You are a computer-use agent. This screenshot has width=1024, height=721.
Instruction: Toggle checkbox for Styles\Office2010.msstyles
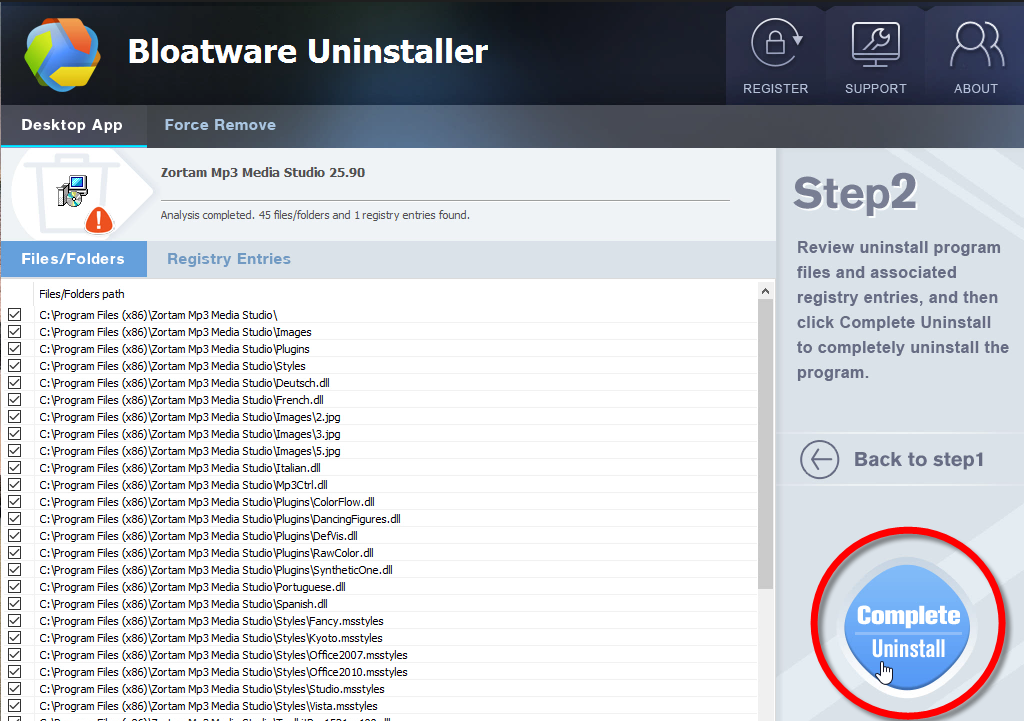point(14,671)
